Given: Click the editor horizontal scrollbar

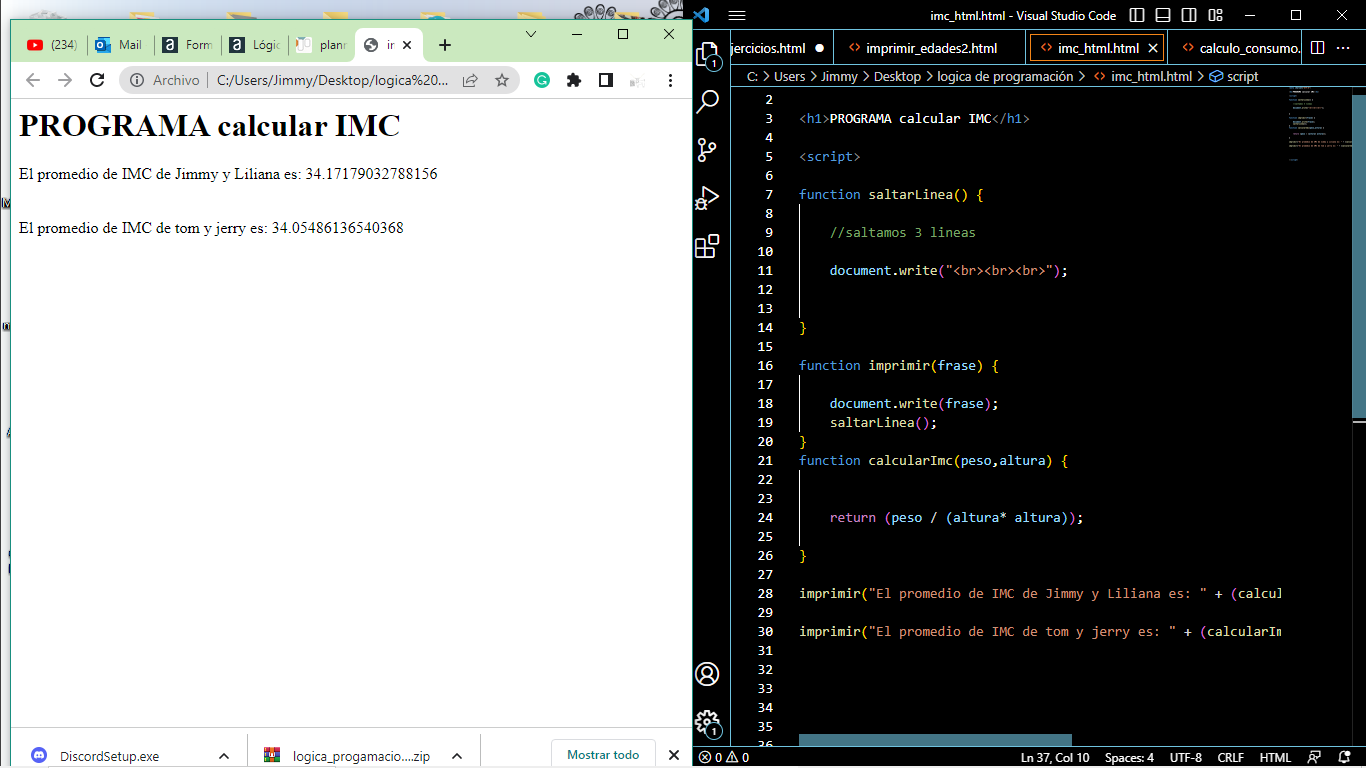Looking at the screenshot, I should point(935,740).
